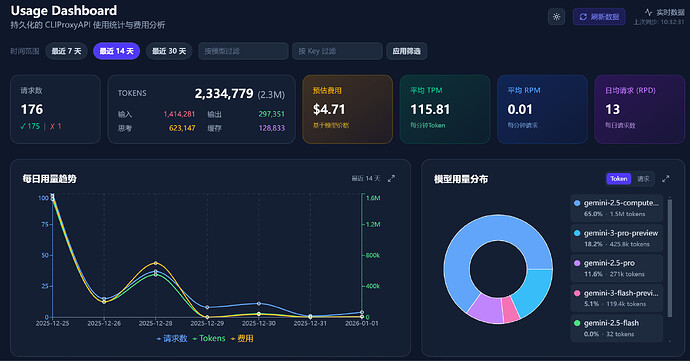Focus the model filter input field
The width and height of the screenshot is (690, 361).
coord(243,51)
